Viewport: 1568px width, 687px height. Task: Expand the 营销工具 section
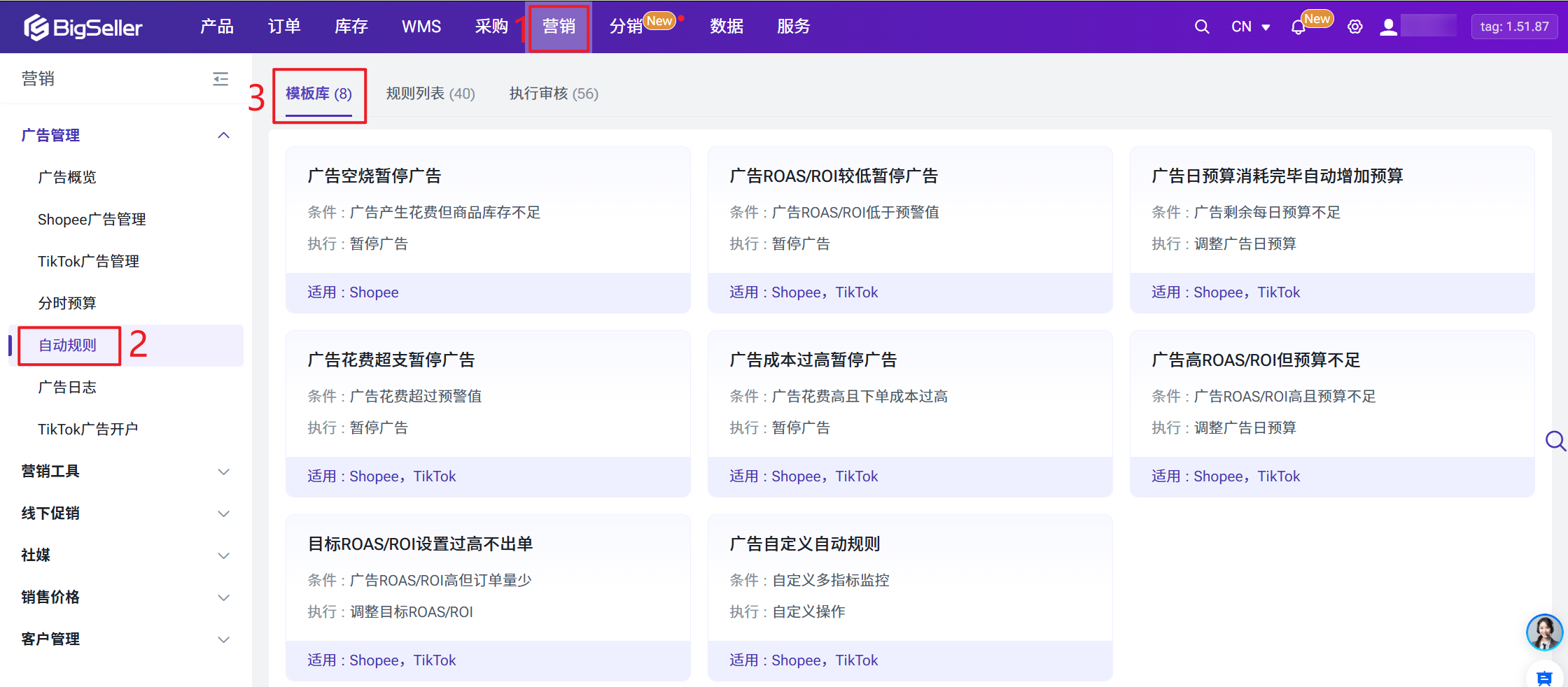[223, 472]
